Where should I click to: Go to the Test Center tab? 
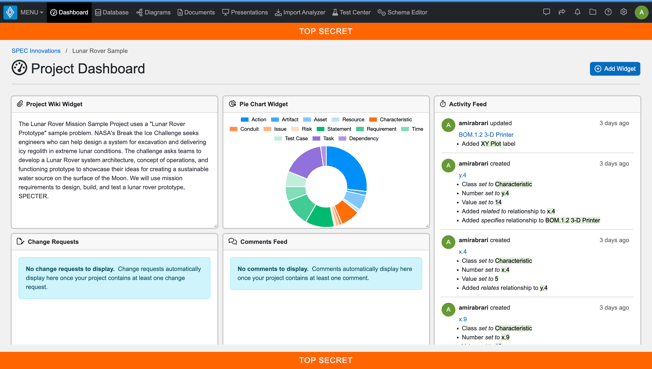click(351, 12)
